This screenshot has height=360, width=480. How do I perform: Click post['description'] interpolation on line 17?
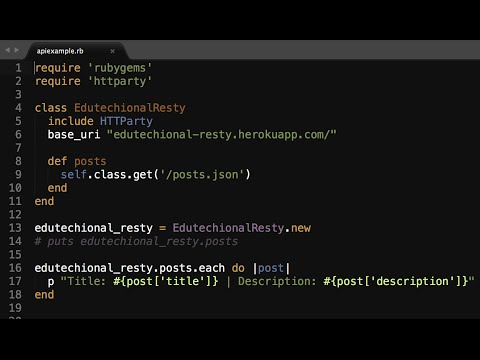pos(396,281)
